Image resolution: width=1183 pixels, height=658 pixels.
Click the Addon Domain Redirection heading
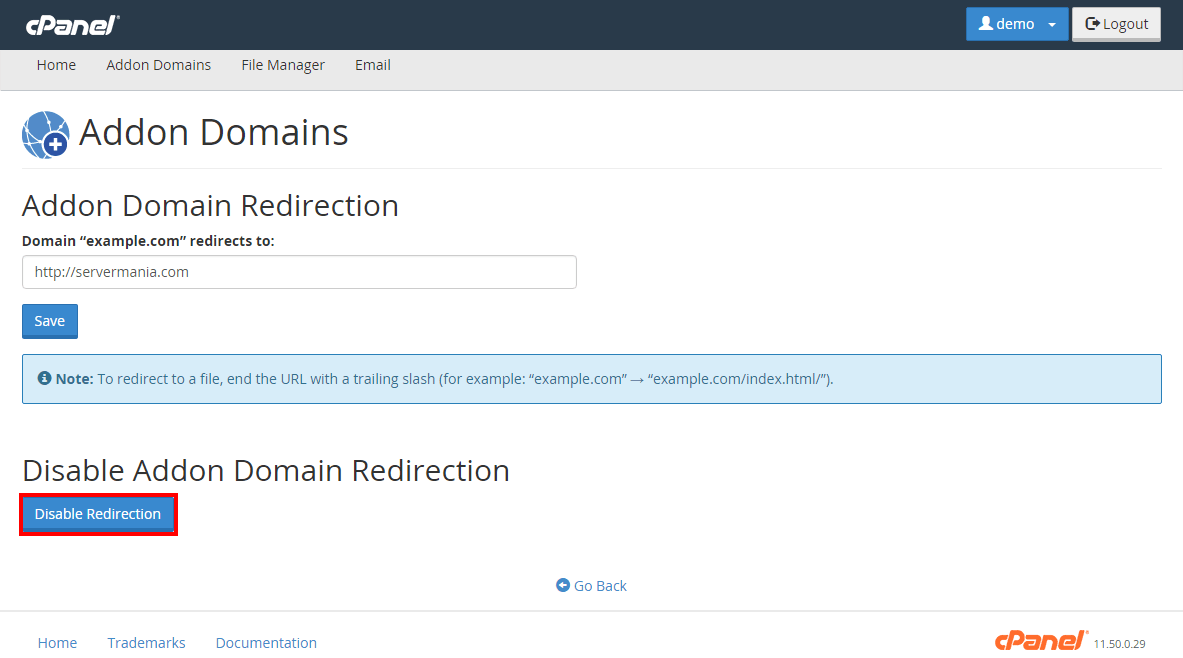(210, 205)
